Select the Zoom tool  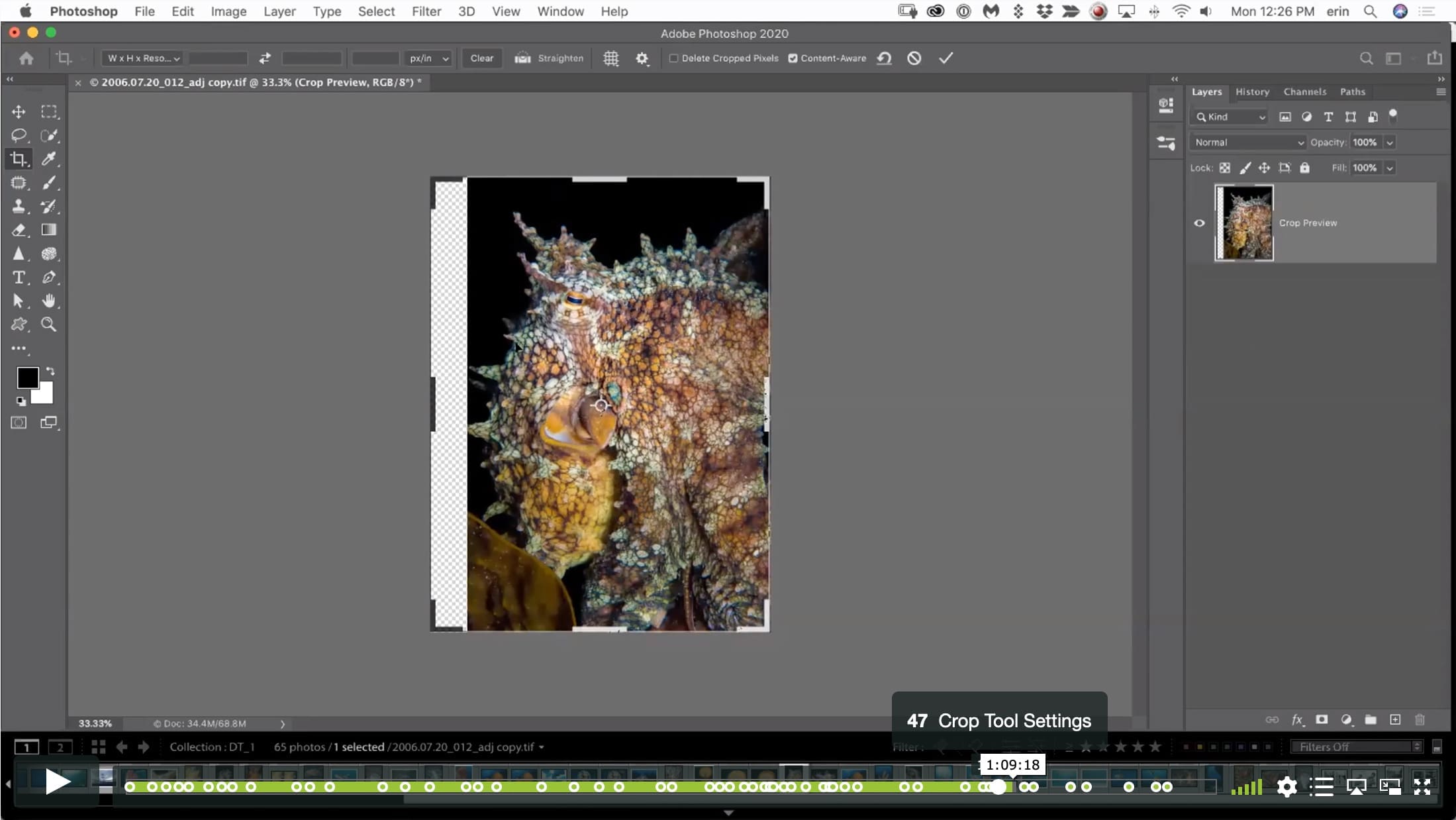(49, 325)
